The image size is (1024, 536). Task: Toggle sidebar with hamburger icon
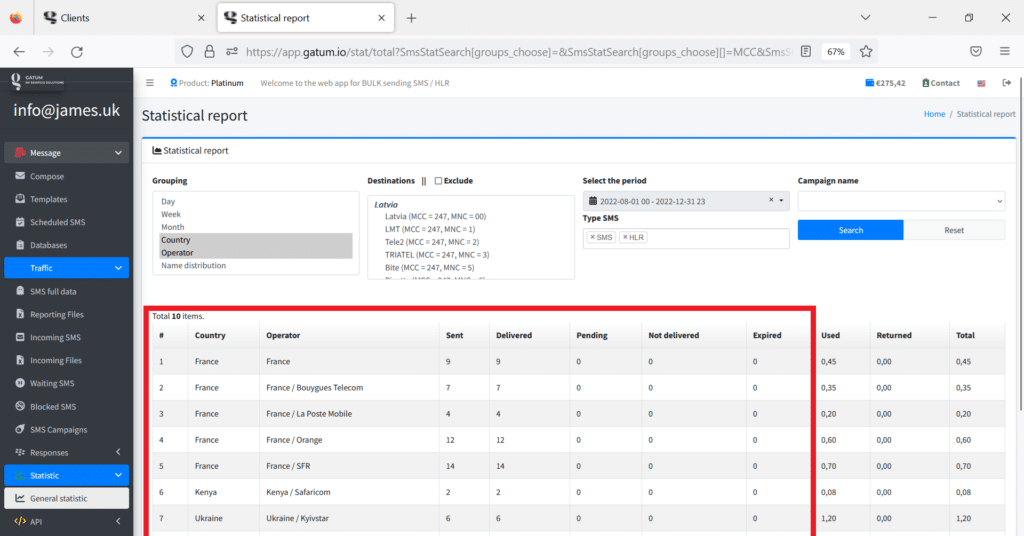(150, 83)
